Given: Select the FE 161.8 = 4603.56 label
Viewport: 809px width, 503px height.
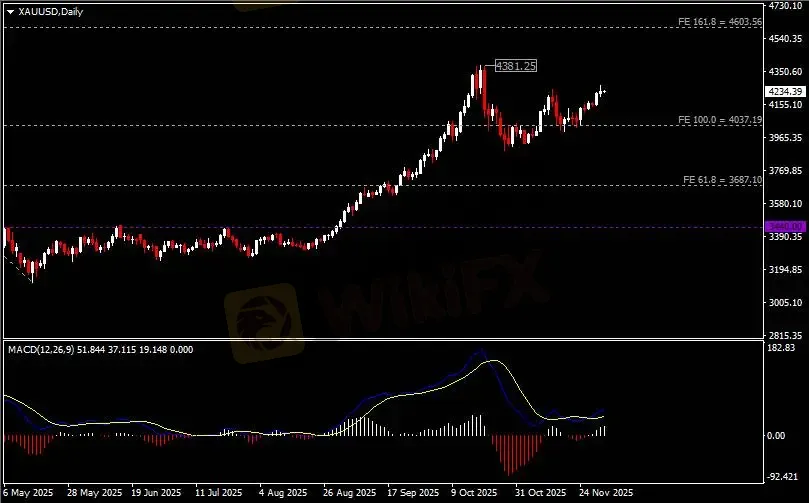Looking at the screenshot, I should pyautogui.click(x=720, y=22).
